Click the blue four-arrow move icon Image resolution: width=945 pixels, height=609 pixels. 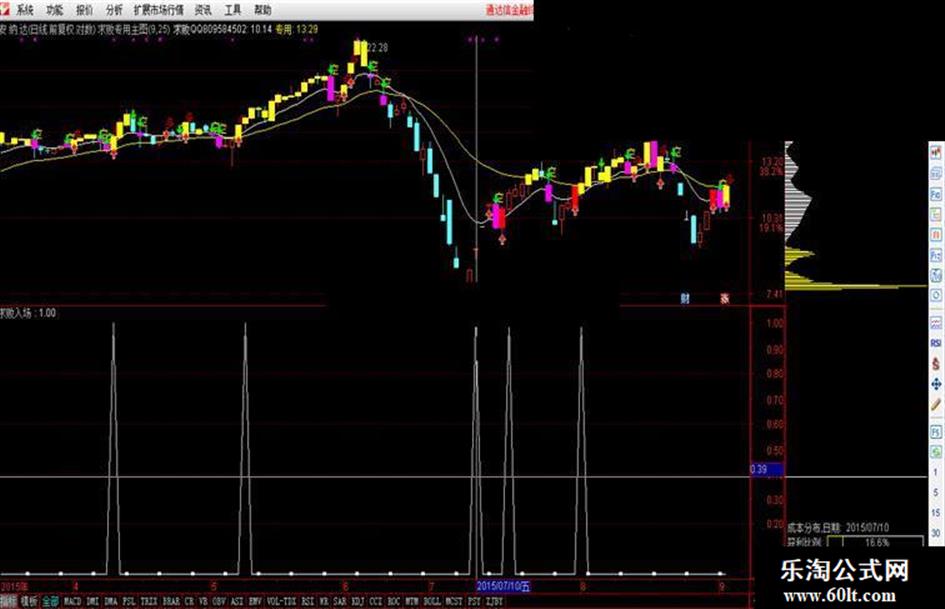pyautogui.click(x=936, y=384)
